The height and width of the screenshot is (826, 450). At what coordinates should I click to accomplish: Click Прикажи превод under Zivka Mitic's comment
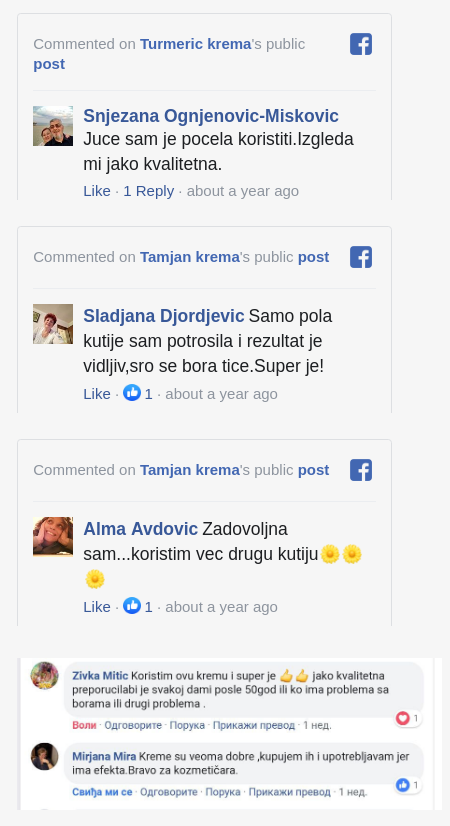[x=254, y=725]
